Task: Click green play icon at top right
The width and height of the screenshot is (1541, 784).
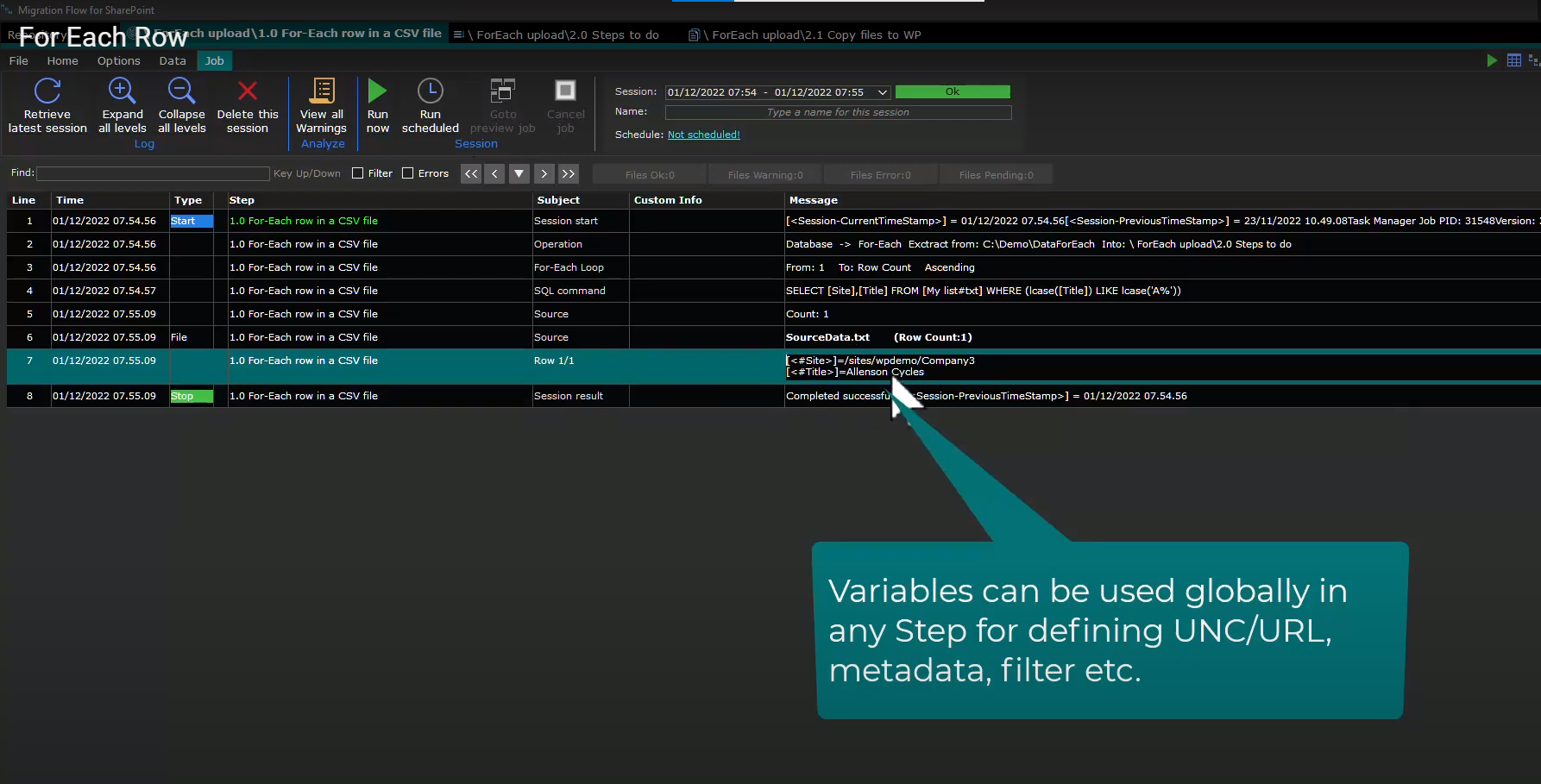Action: pos(1492,60)
